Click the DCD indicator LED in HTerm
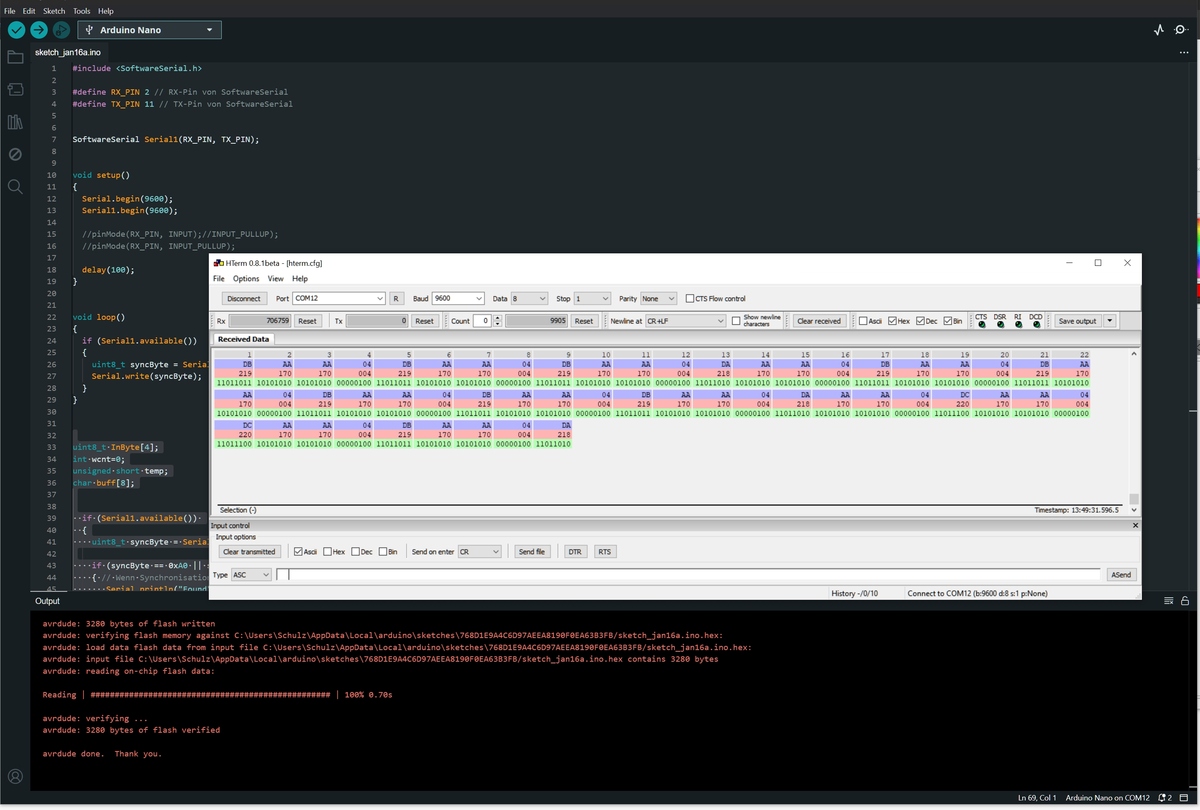Screen dimensions: 1200x810 (1036, 324)
